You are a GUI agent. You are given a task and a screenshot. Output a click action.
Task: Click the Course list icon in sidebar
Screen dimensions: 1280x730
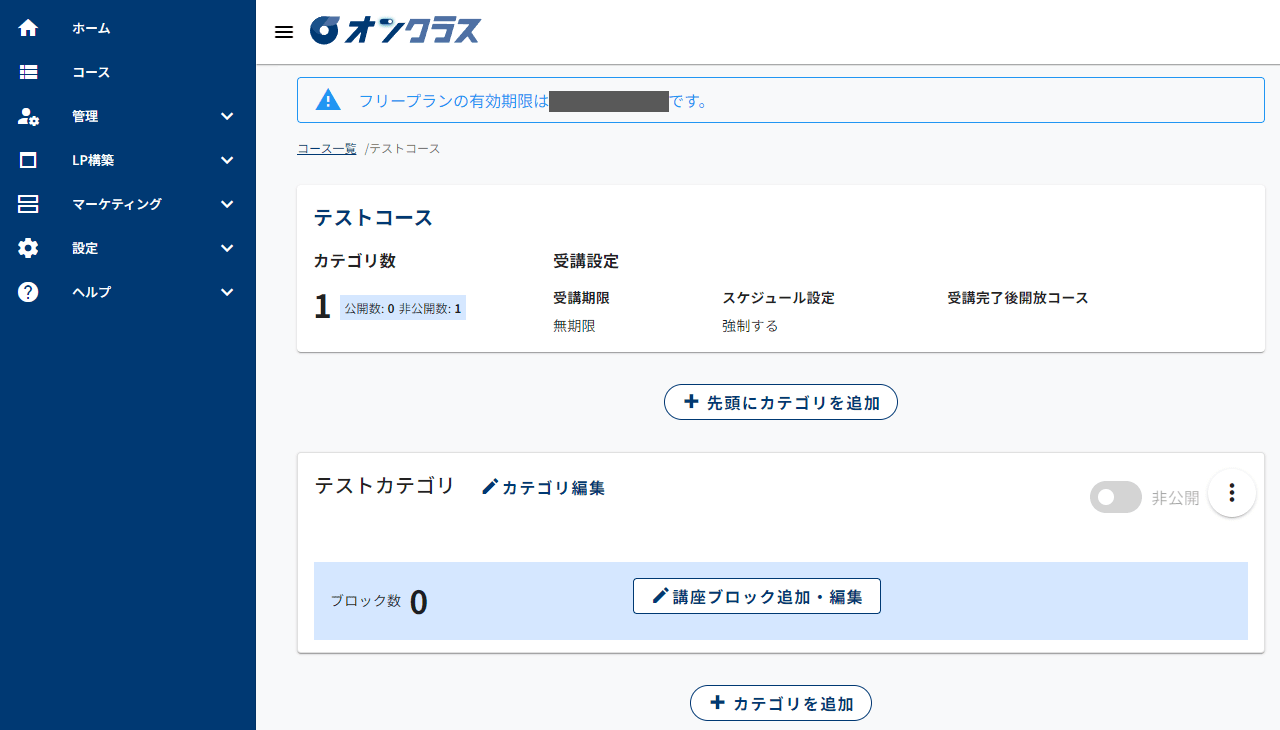pos(28,72)
